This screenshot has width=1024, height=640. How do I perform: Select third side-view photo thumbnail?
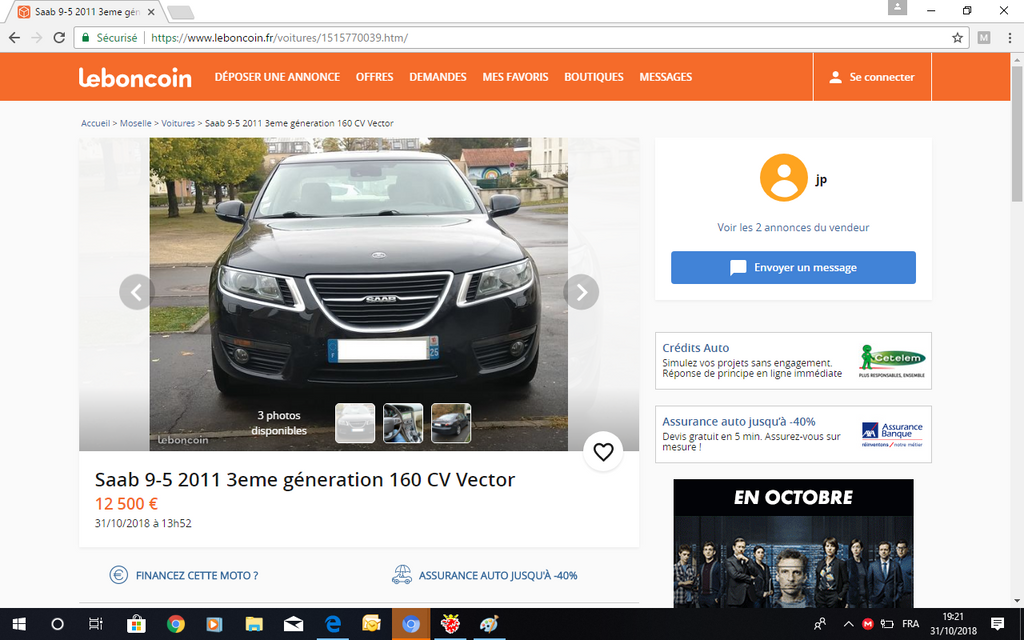pos(451,423)
